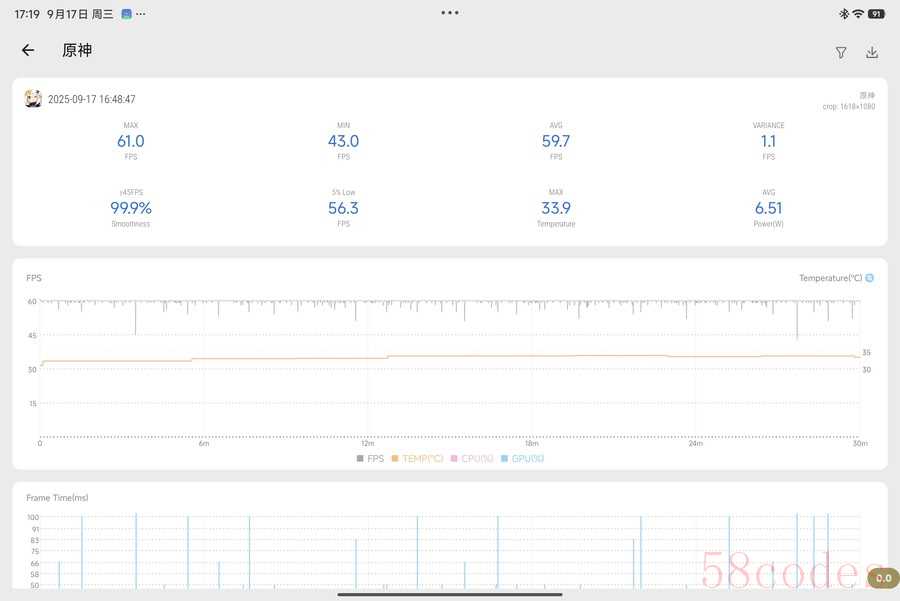Tap the FPS chart title
Image resolution: width=900 pixels, height=601 pixels.
pos(34,278)
